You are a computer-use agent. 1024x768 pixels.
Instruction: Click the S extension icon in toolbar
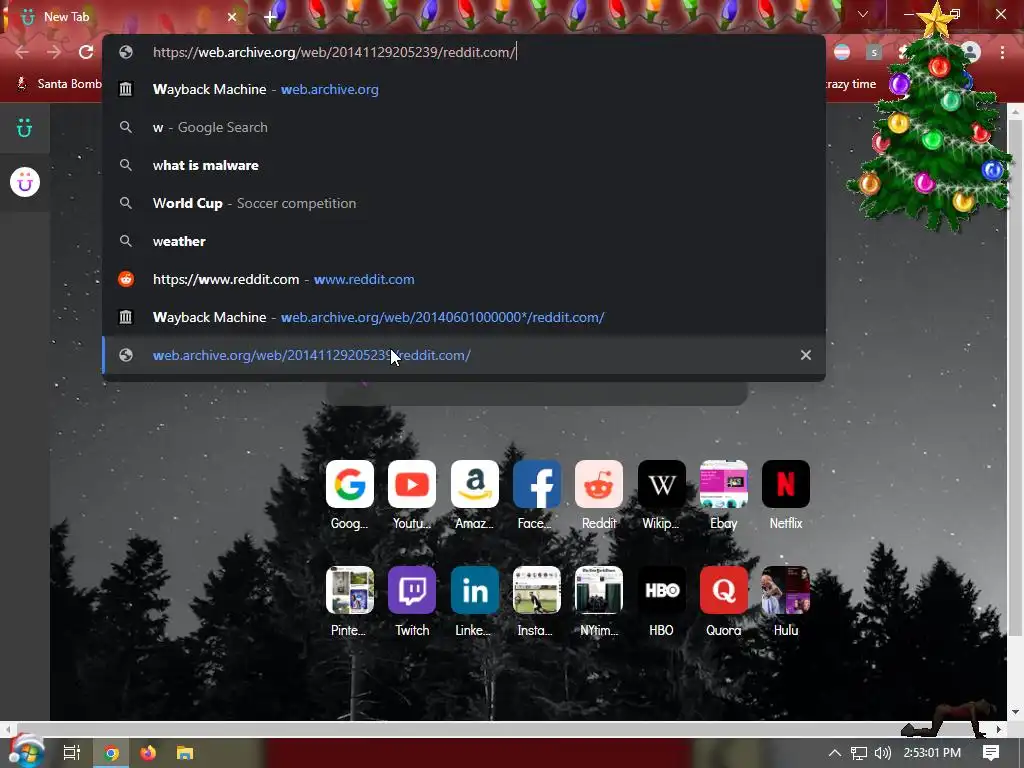[874, 52]
